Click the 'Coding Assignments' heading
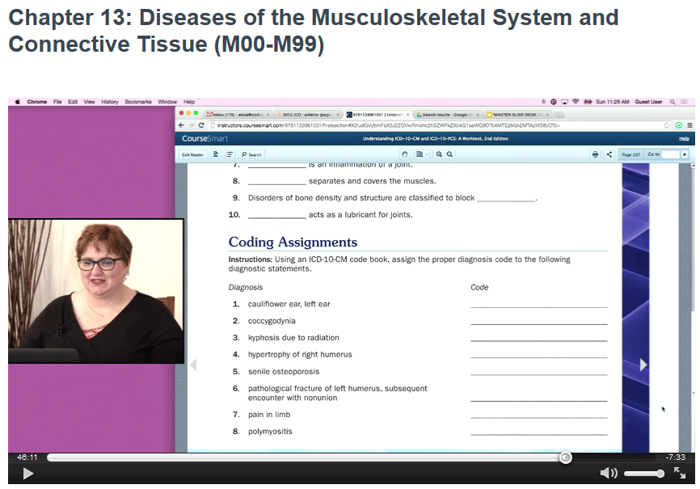 (x=293, y=242)
